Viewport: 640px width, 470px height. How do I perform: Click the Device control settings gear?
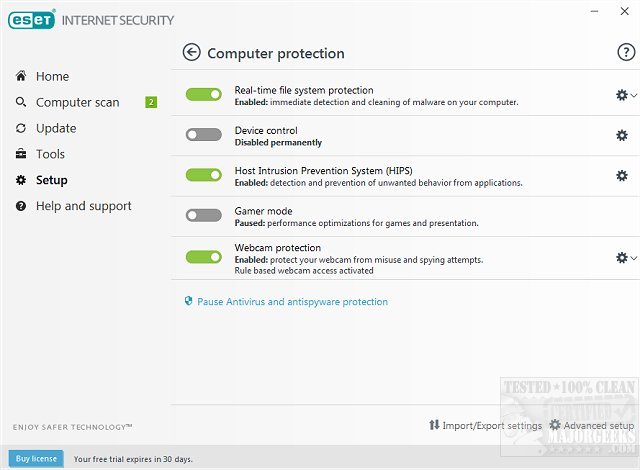coord(621,135)
